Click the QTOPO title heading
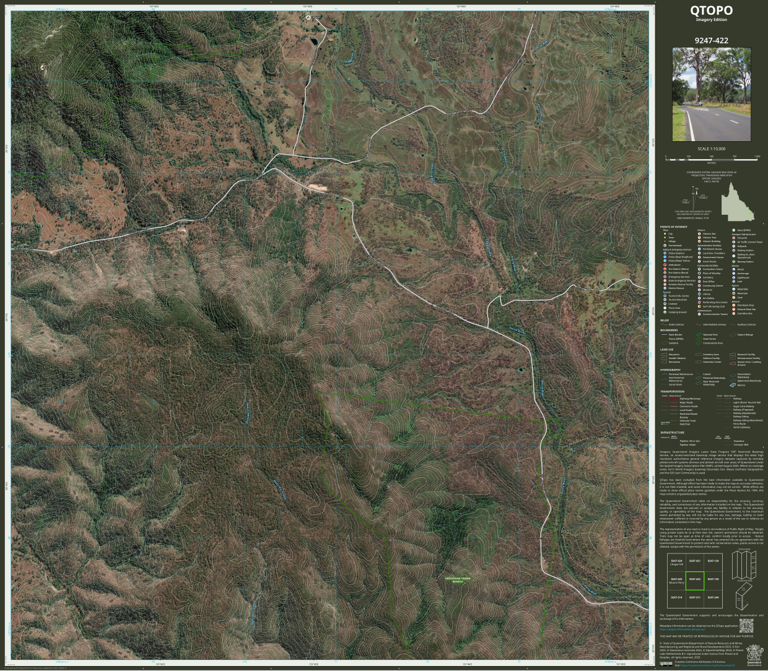This screenshot has width=768, height=671. pos(711,10)
